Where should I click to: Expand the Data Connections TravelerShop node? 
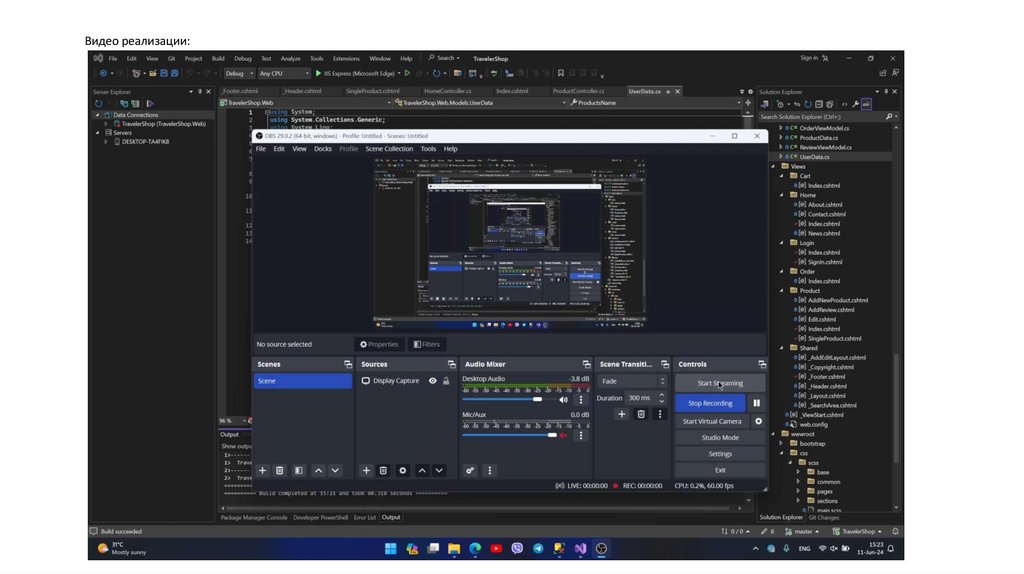click(106, 124)
